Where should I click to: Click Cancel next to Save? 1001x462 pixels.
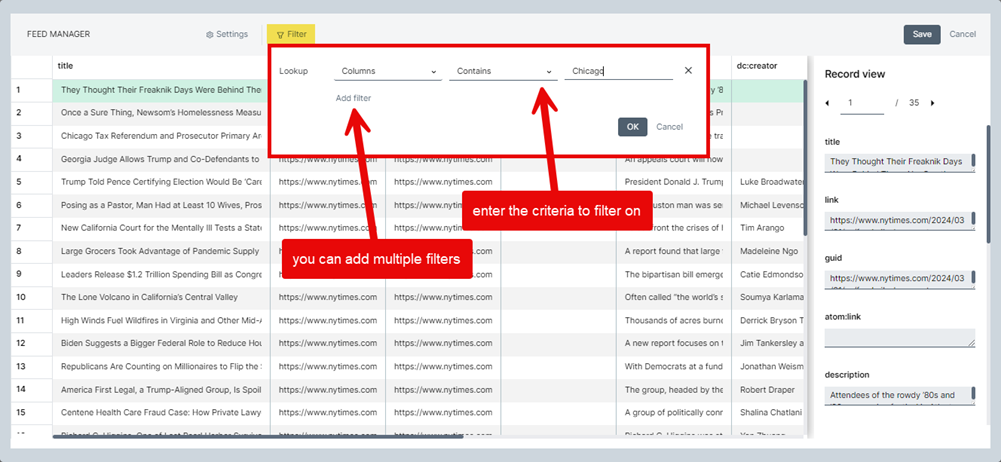pos(963,34)
